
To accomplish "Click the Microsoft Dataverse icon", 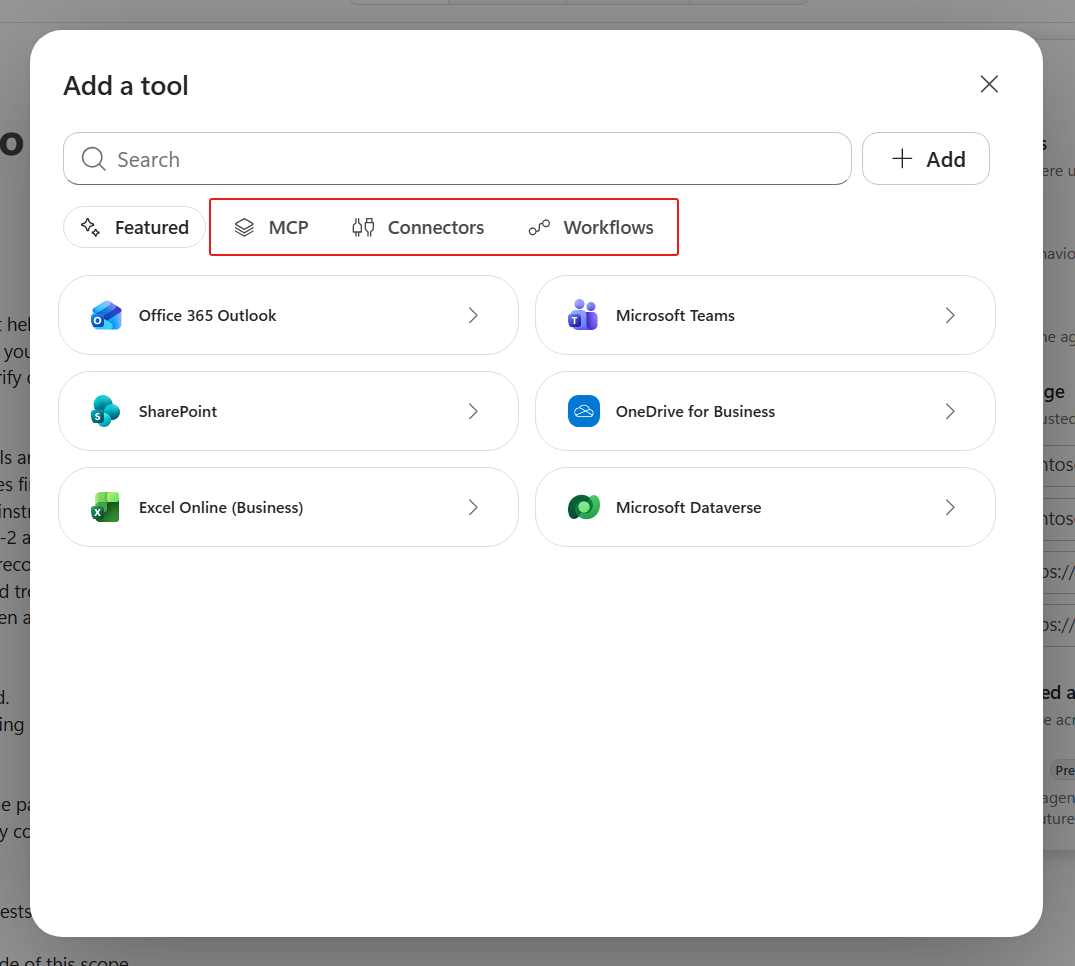I will pyautogui.click(x=583, y=507).
